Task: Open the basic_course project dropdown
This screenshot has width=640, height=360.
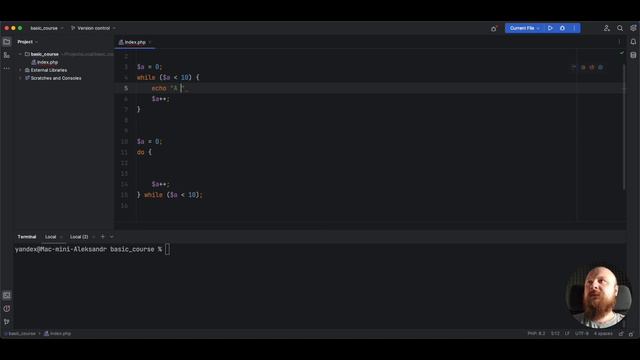Action: click(x=47, y=28)
